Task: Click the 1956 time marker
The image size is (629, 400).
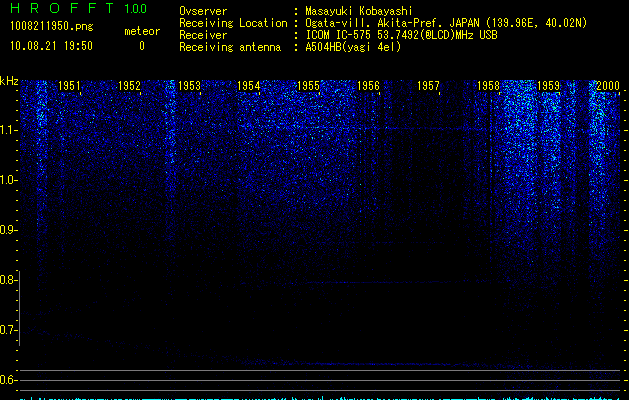Action: click(368, 86)
